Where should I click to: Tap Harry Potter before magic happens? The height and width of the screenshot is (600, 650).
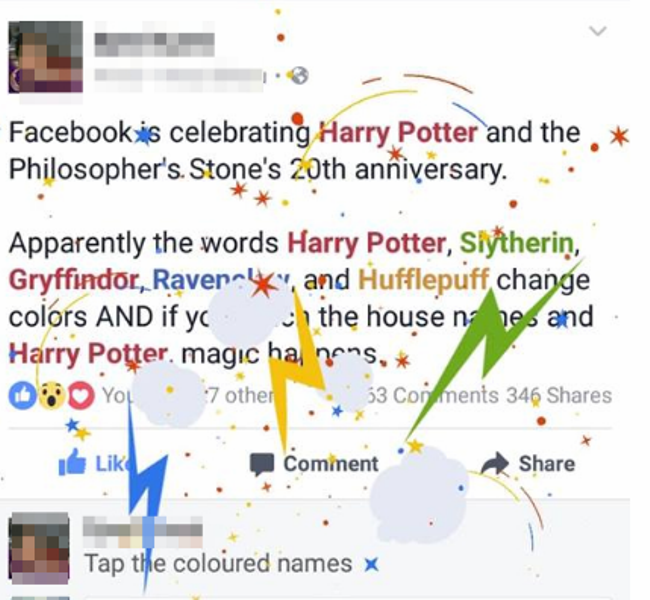pos(88,354)
